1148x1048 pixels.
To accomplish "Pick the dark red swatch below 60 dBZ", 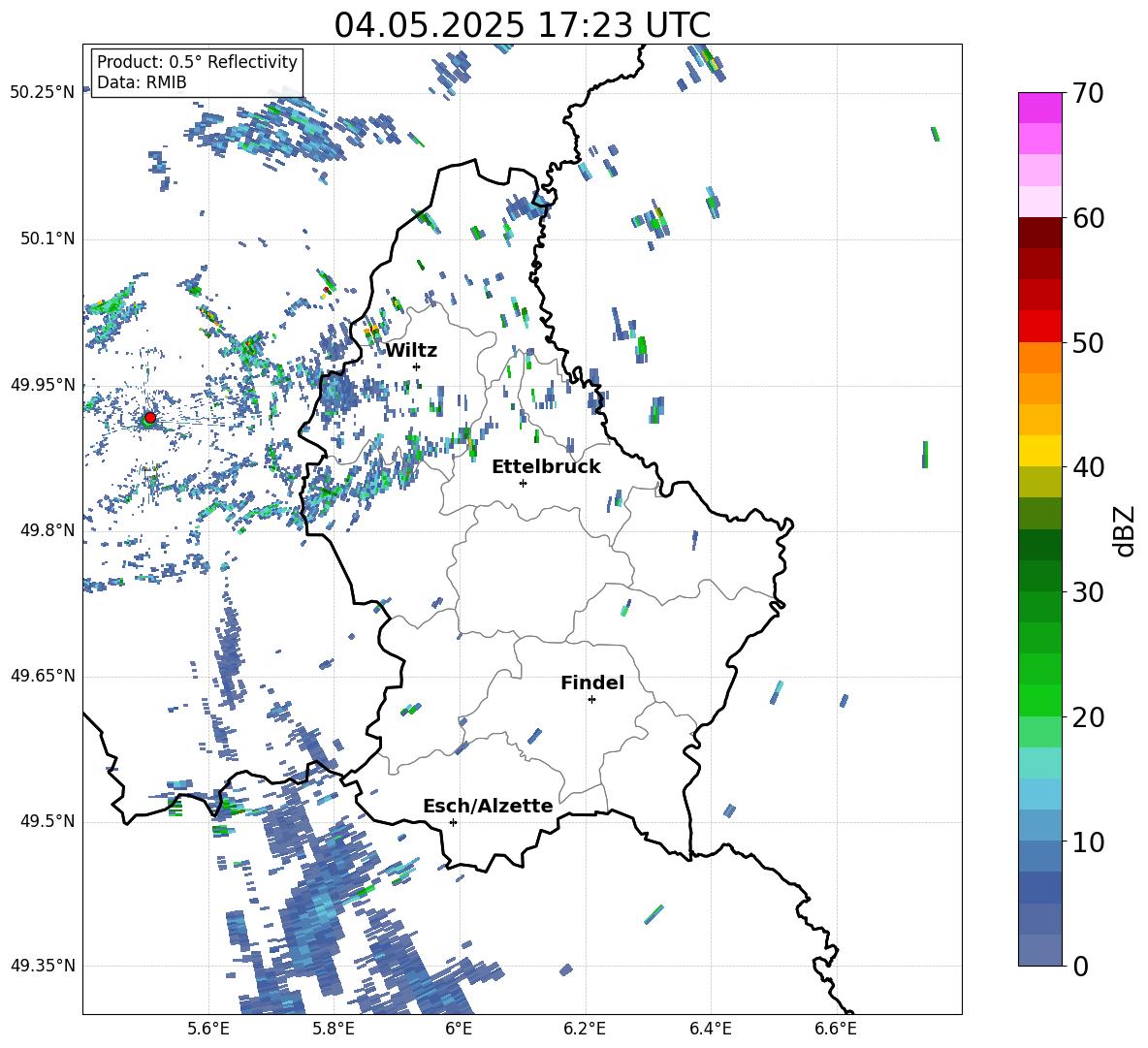I will point(1039,233).
